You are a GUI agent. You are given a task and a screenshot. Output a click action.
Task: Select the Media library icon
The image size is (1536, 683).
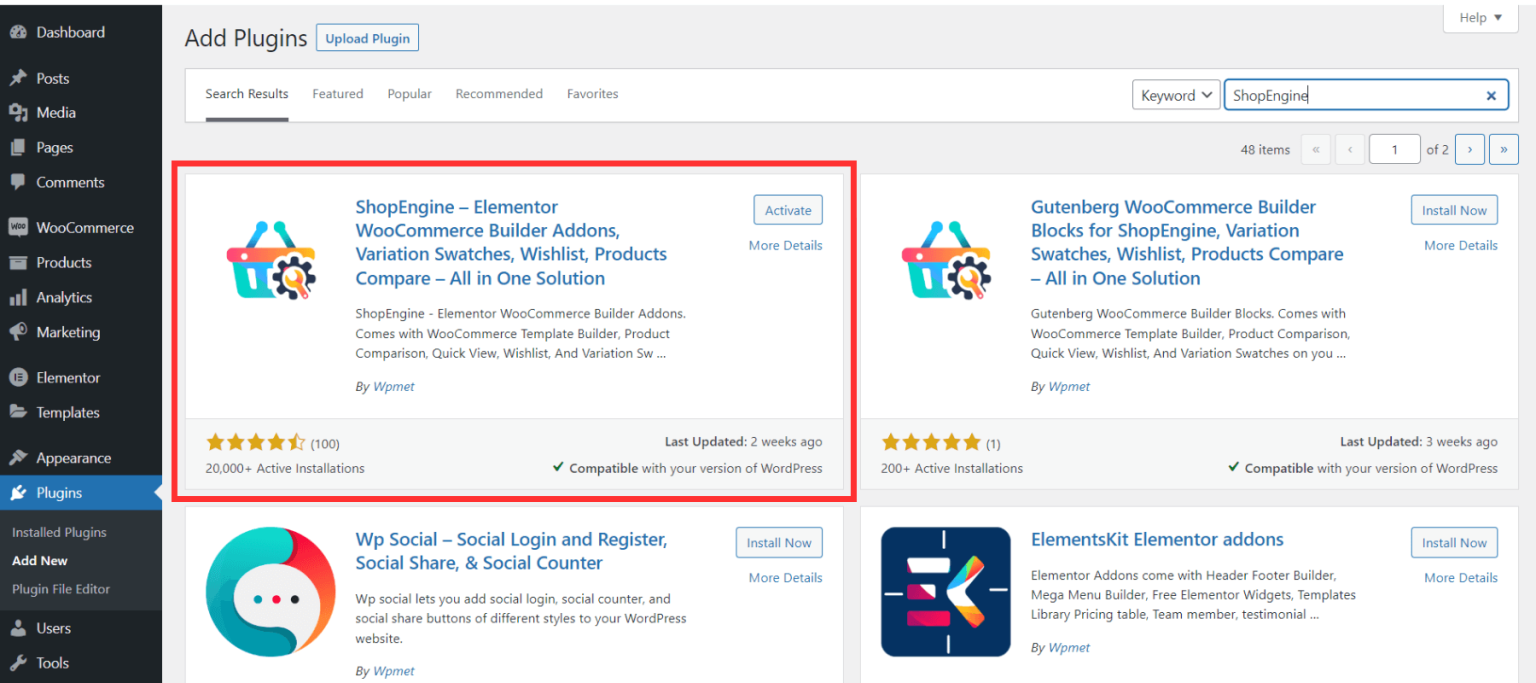pos(19,112)
